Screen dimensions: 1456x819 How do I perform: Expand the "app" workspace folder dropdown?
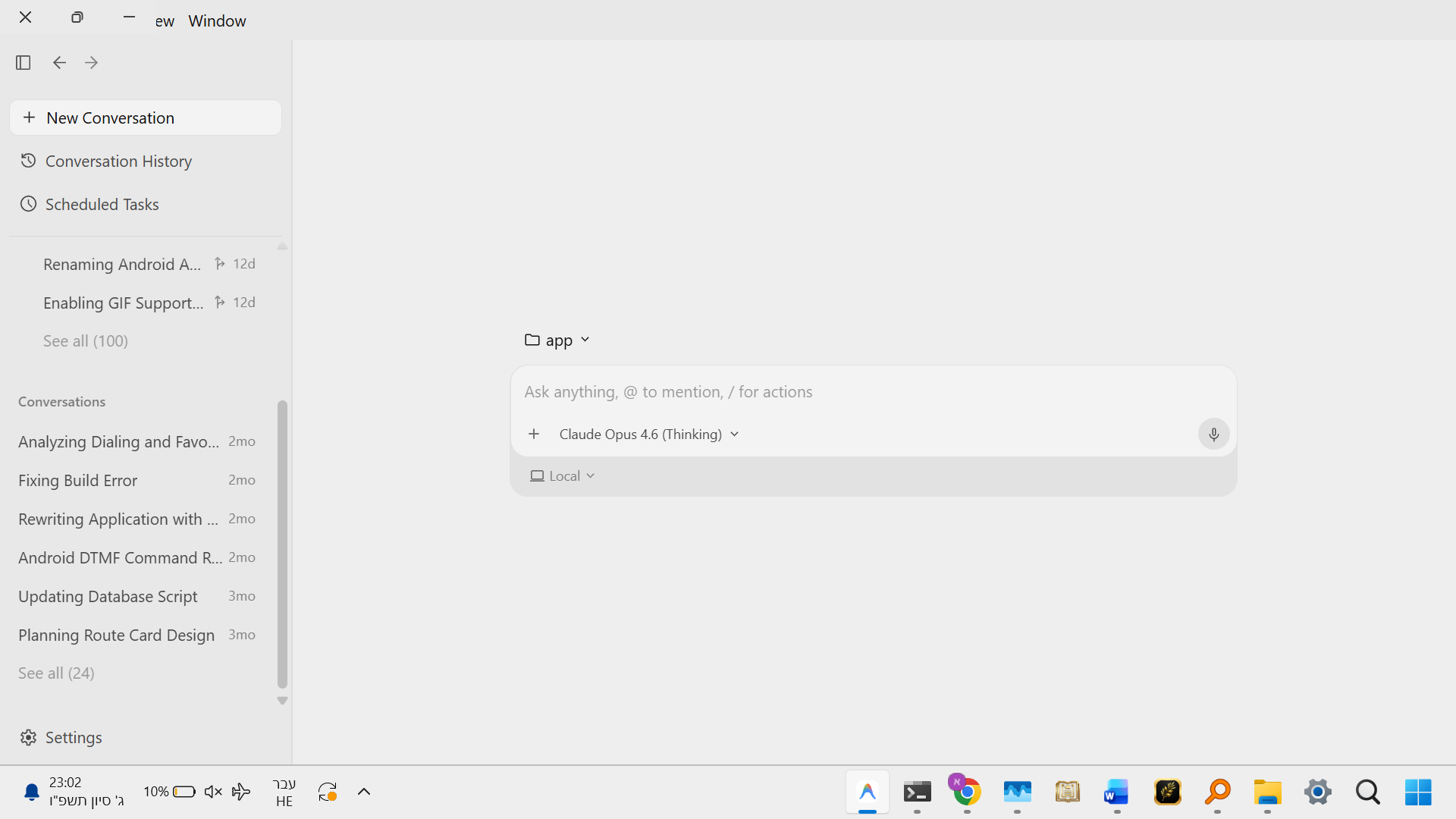[557, 340]
